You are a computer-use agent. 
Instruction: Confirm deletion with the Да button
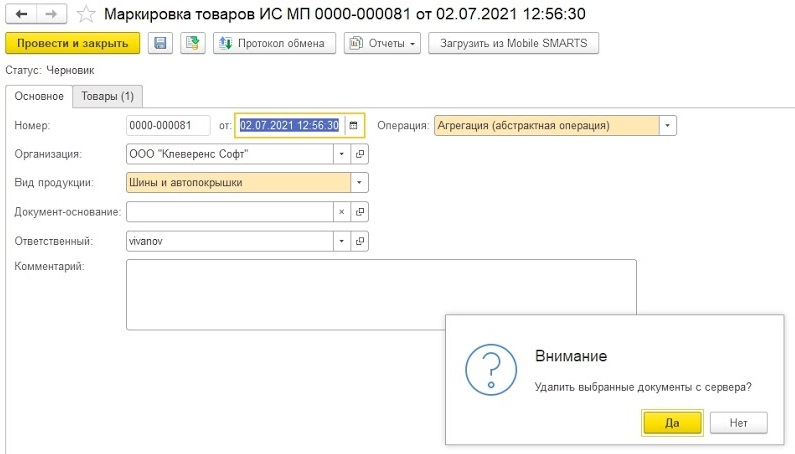coord(672,423)
